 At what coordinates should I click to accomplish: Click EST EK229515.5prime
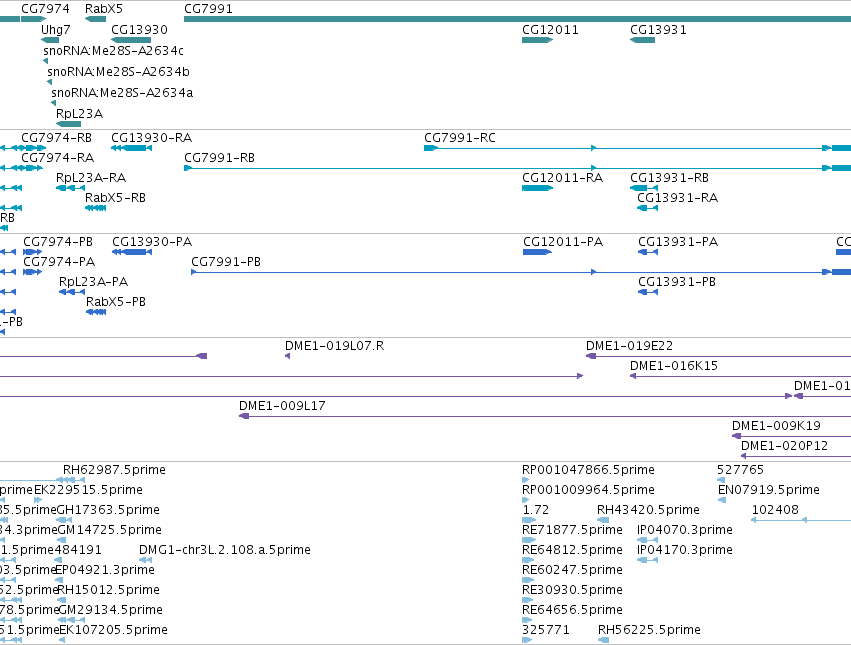[x=88, y=490]
